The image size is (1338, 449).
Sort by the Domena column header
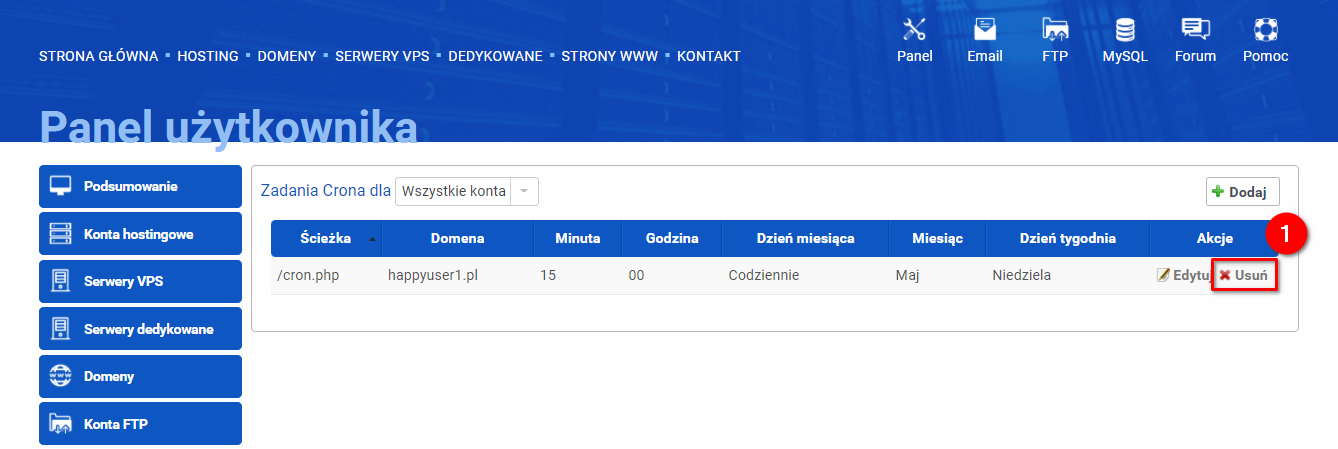point(457,239)
